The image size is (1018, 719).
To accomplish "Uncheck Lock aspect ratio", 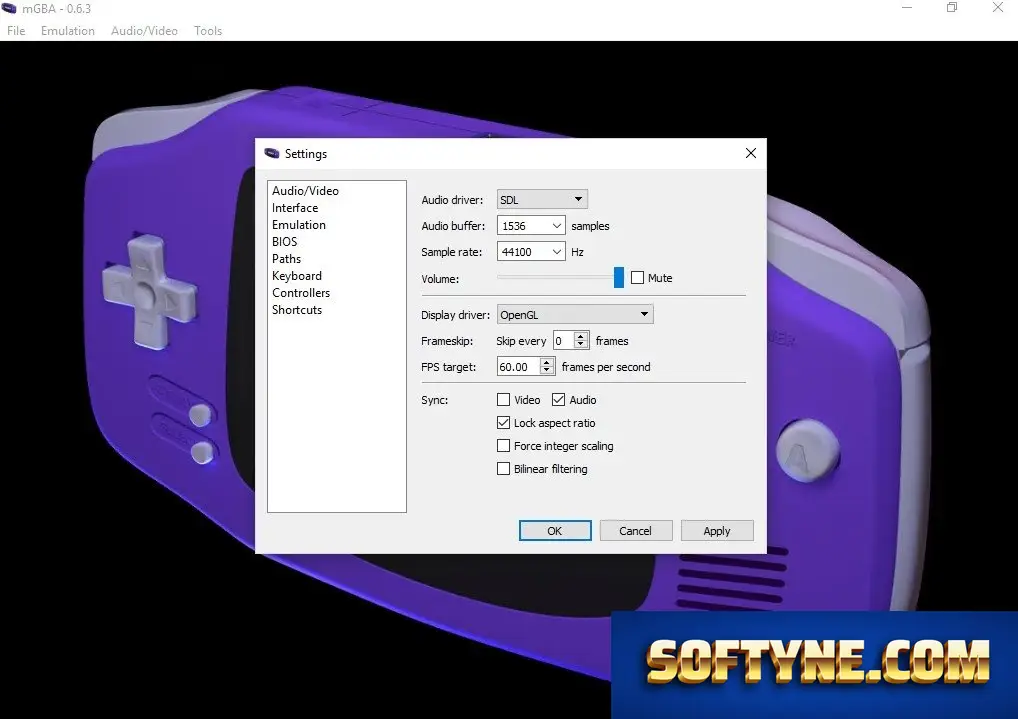I will coord(503,423).
